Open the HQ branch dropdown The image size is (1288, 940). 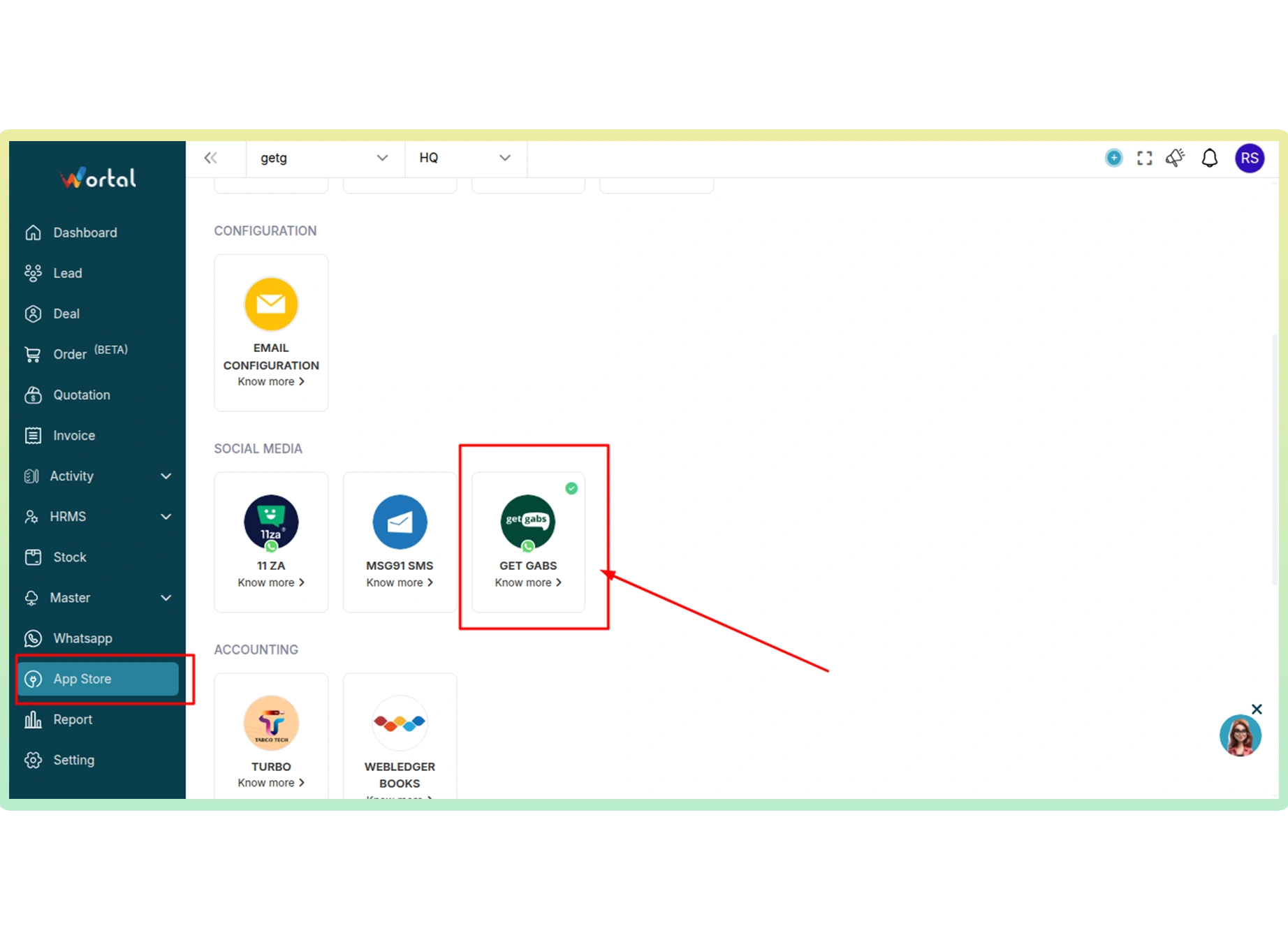(x=466, y=158)
